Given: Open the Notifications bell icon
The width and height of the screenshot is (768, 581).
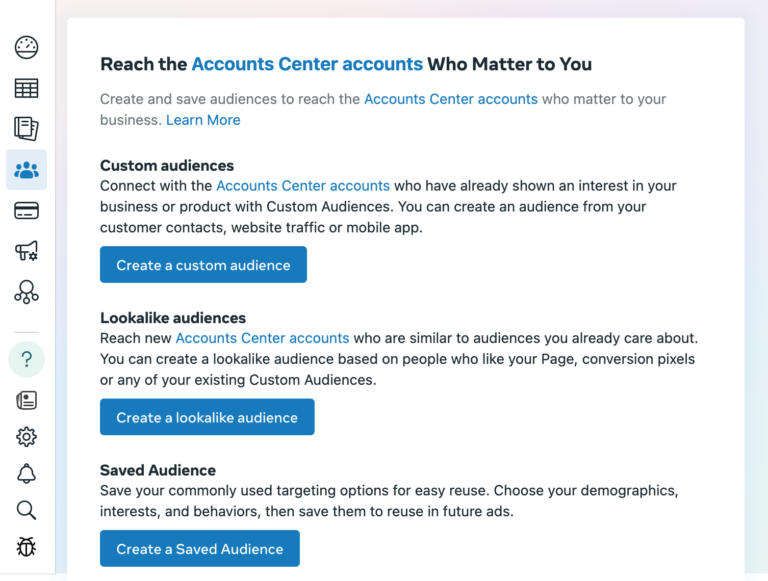Looking at the screenshot, I should point(26,474).
